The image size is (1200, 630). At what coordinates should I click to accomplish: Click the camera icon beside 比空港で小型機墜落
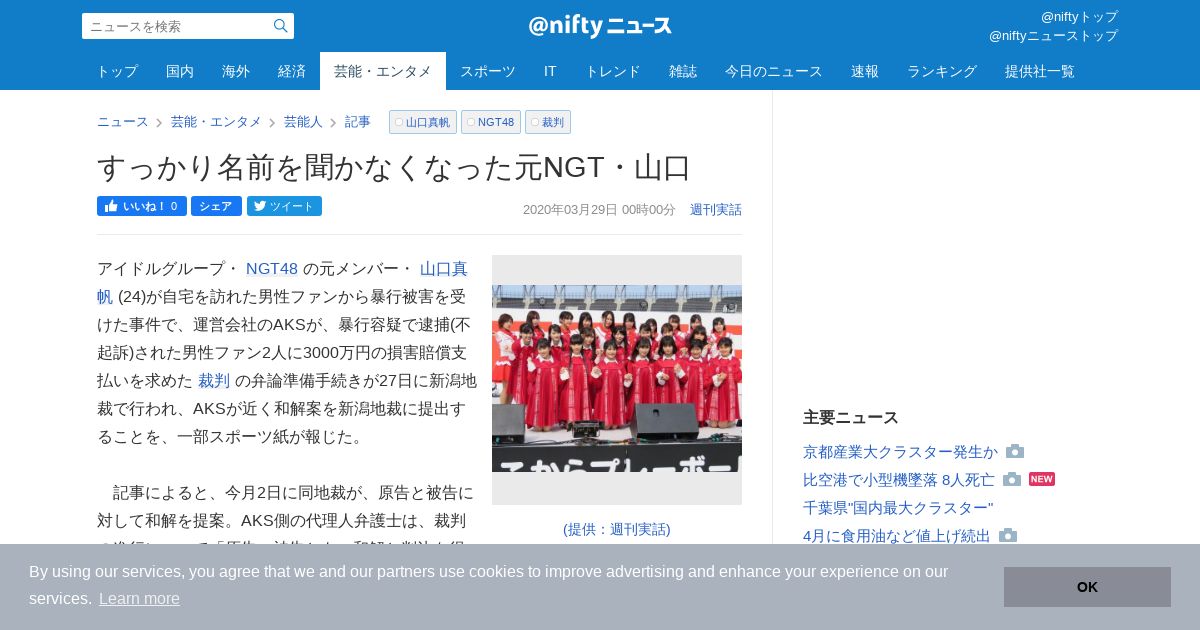pos(1012,479)
